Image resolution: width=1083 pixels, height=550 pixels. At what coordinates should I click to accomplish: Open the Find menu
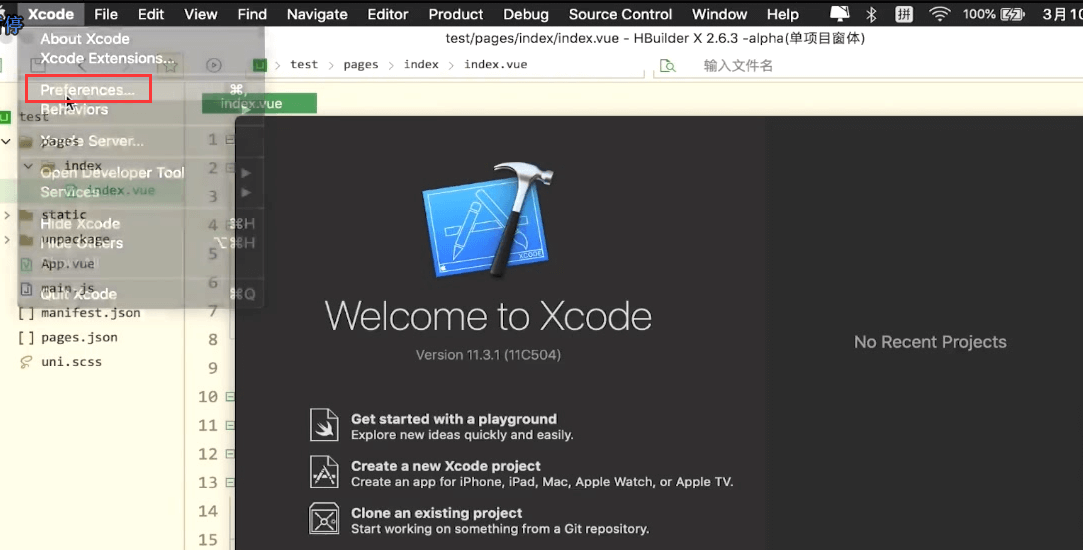[252, 14]
